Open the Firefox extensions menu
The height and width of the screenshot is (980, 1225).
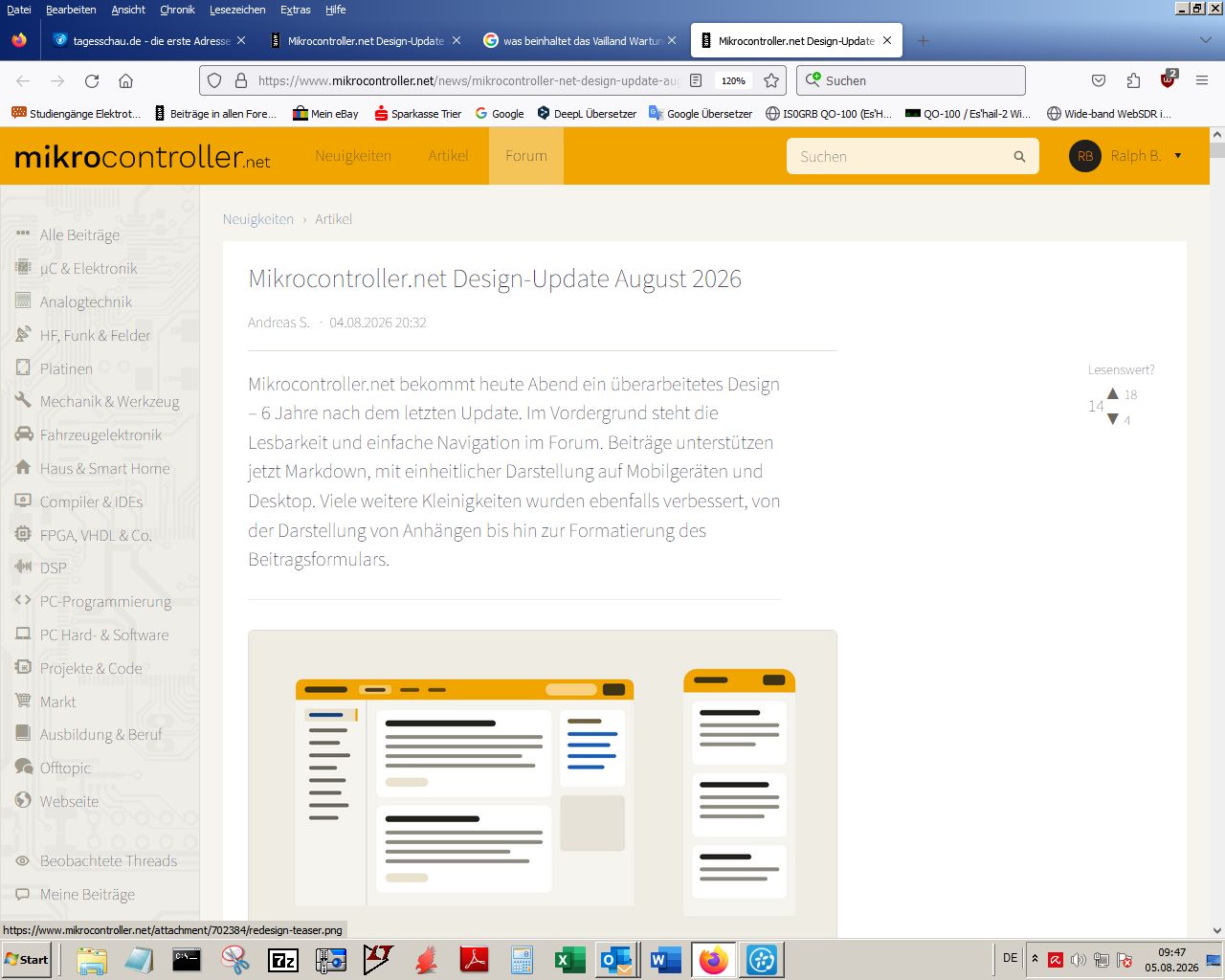[x=1133, y=80]
